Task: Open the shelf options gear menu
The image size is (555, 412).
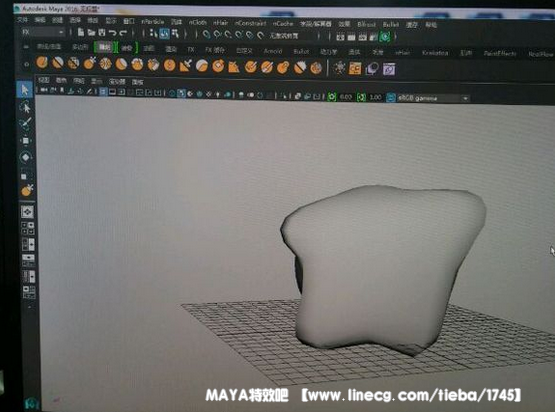Action: click(27, 65)
